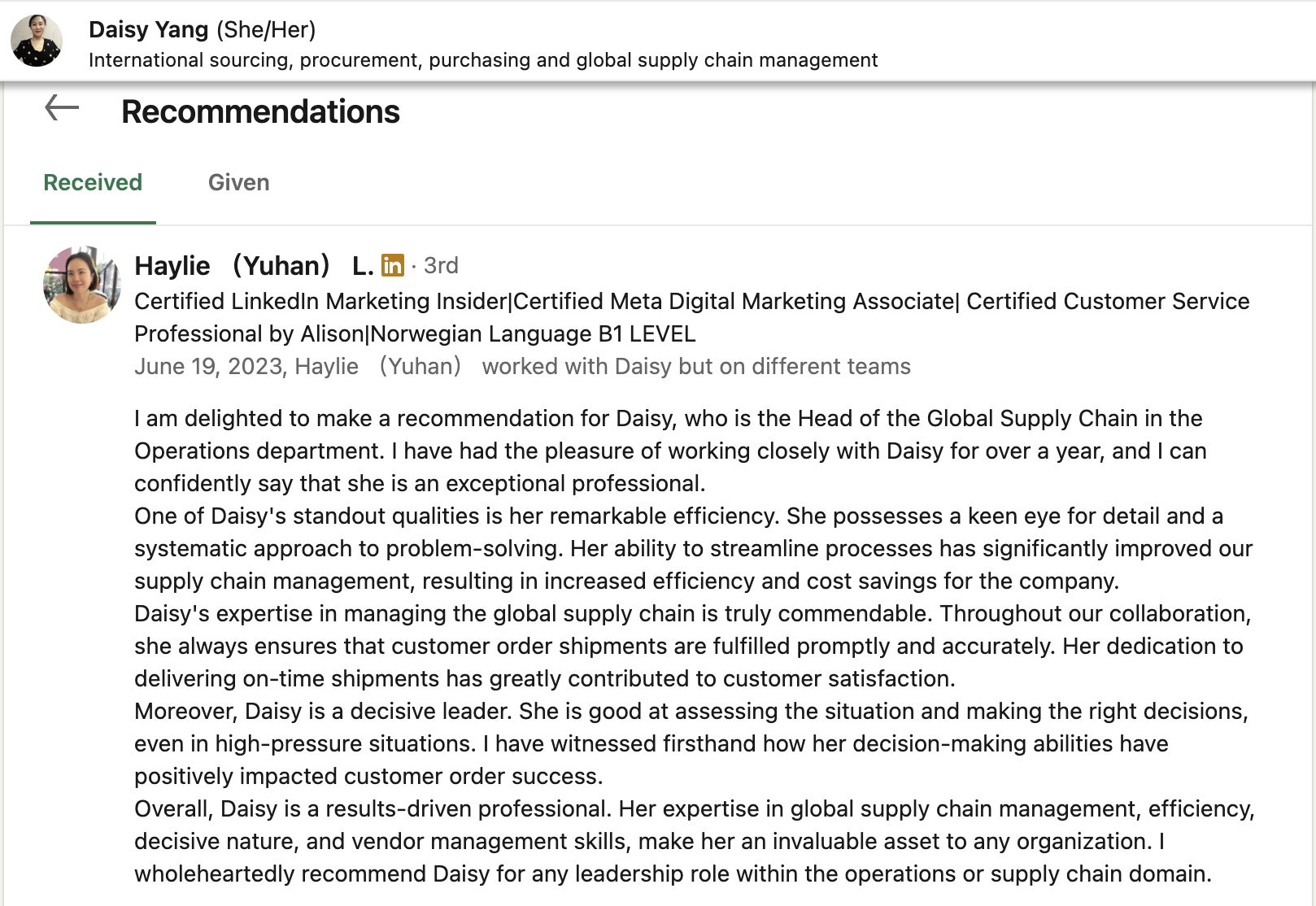Image resolution: width=1316 pixels, height=906 pixels.
Task: Open Haylie (Yuhan) L.'s profile picture
Action: click(x=82, y=285)
